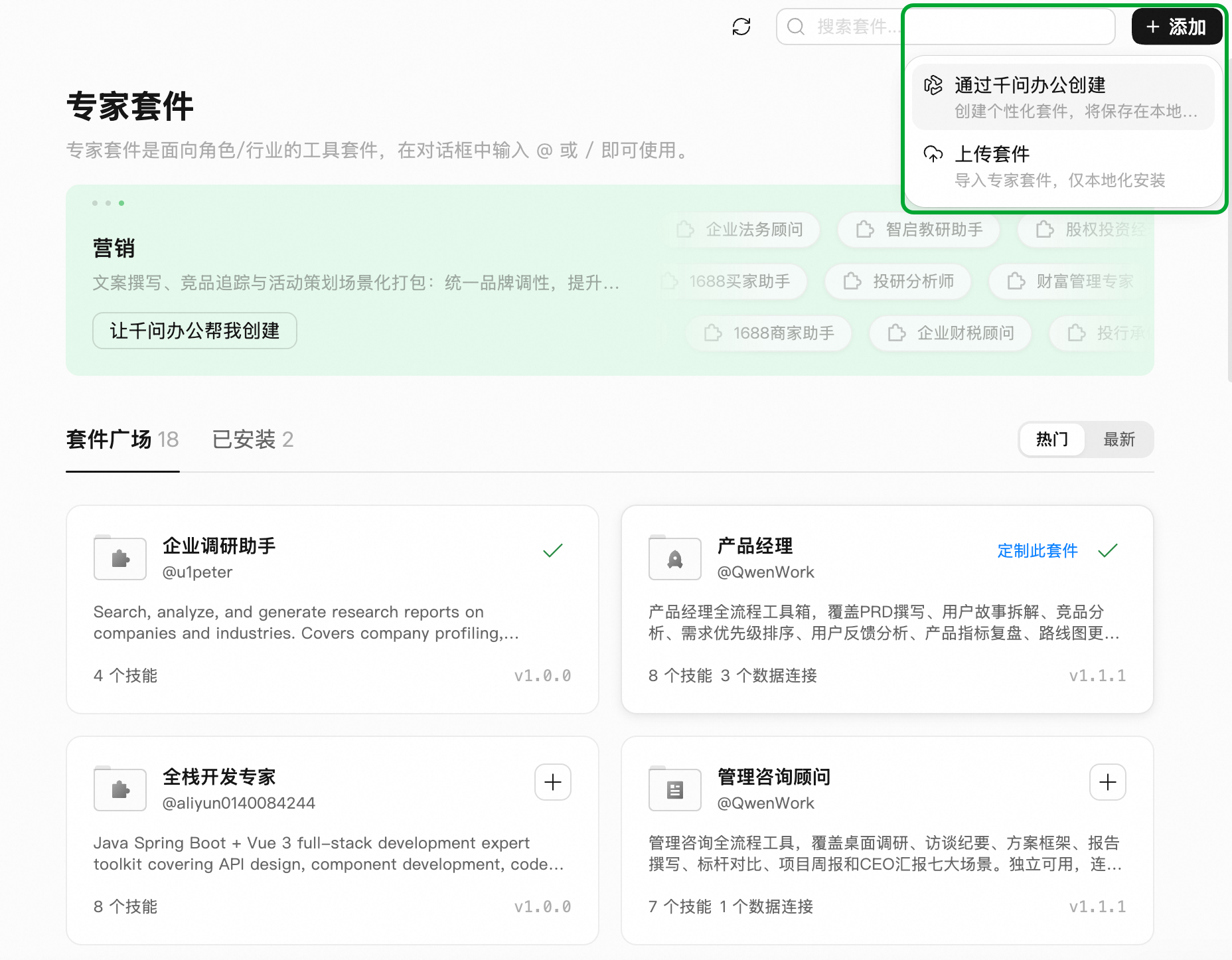Switch sorting to 最新
Screen dimensions: 1232x960
pos(1119,440)
